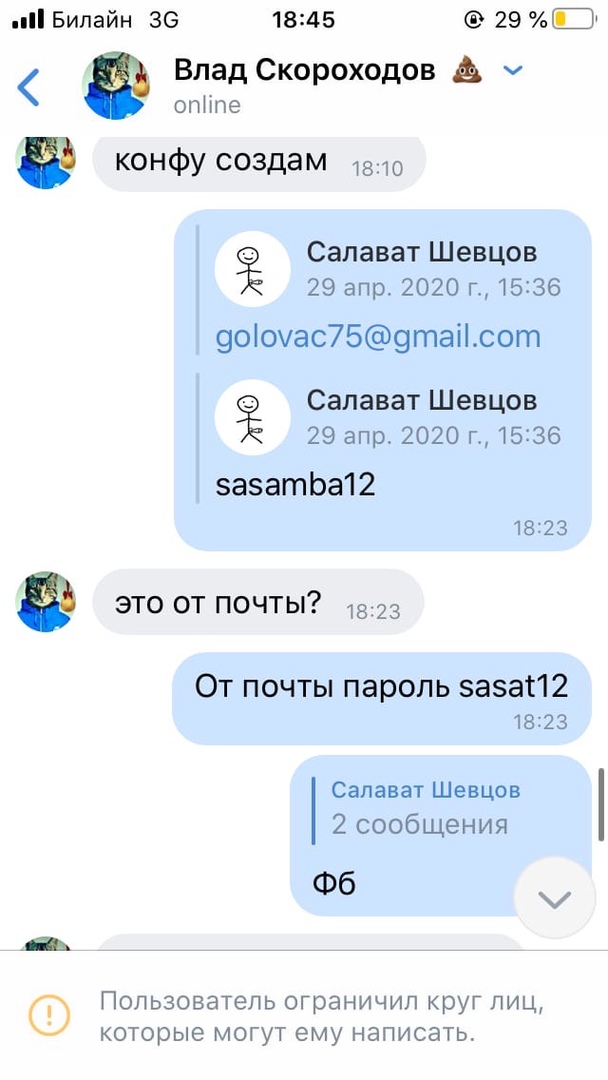
Task: Open the cat avatar next to "конфу создам"
Action: 45,161
